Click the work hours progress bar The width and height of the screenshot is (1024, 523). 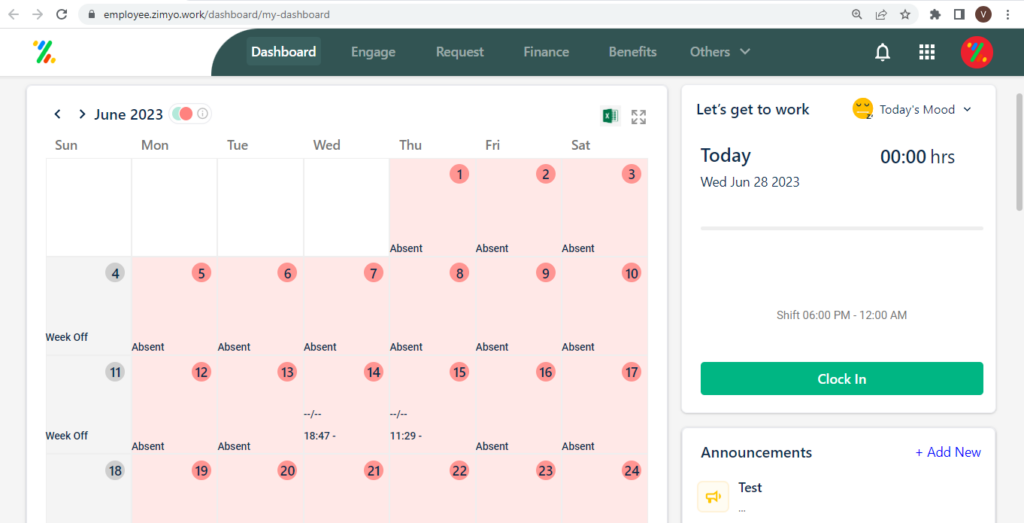coord(841,229)
